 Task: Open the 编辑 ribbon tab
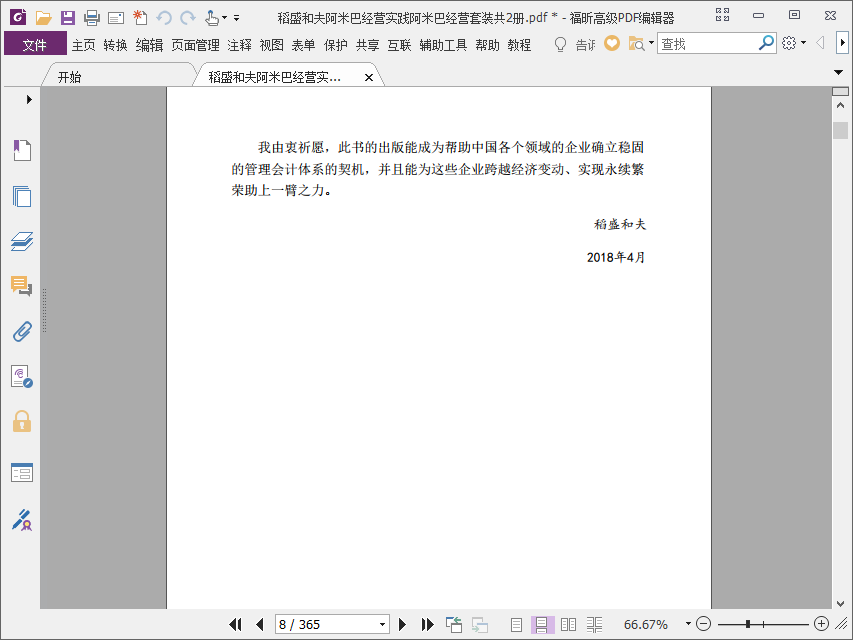point(150,45)
